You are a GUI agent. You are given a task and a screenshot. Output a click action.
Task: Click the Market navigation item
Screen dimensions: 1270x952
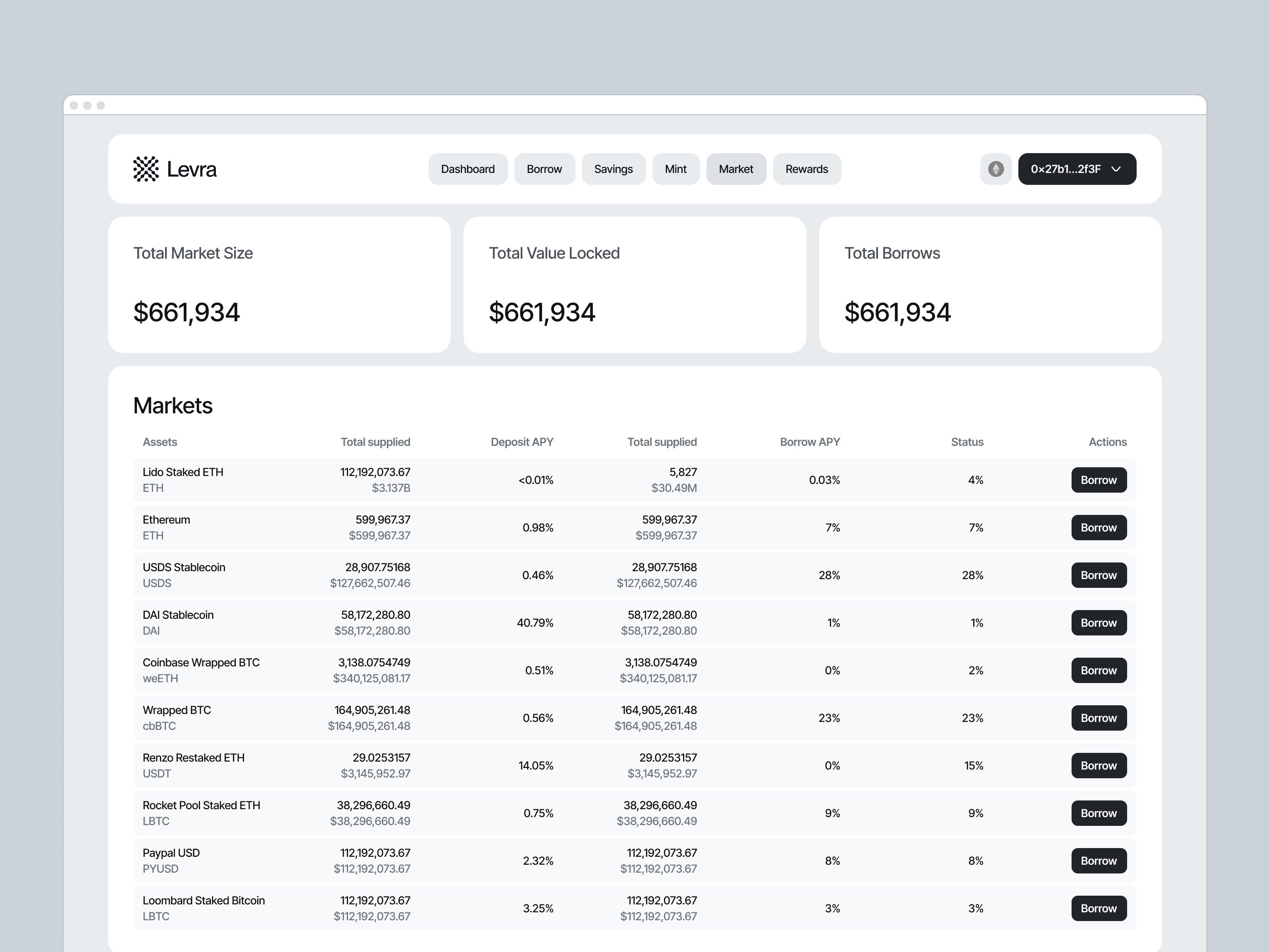tap(736, 169)
